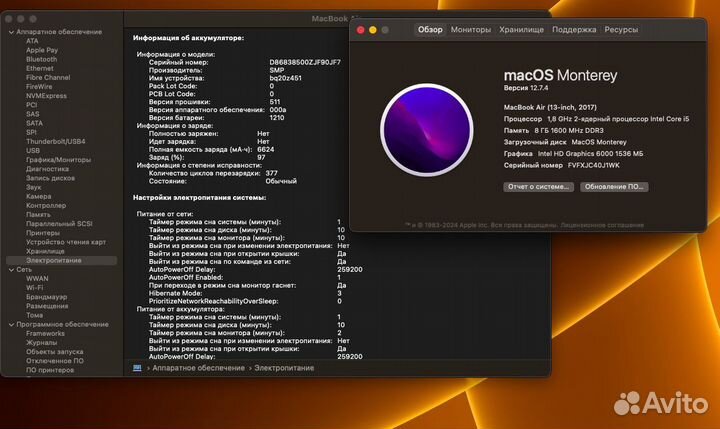Screen dimensions: 720x429
Task: Go to the Поддержка tab
Action: pyautogui.click(x=574, y=30)
